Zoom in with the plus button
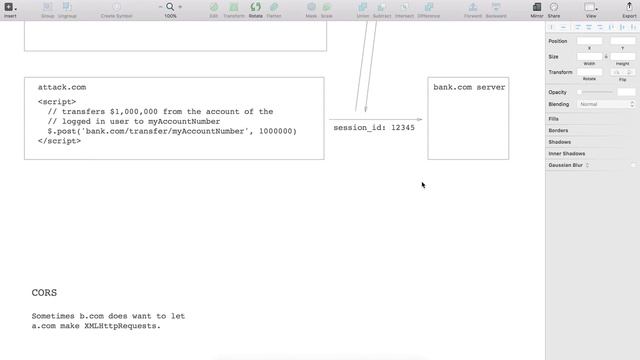 (180, 7)
